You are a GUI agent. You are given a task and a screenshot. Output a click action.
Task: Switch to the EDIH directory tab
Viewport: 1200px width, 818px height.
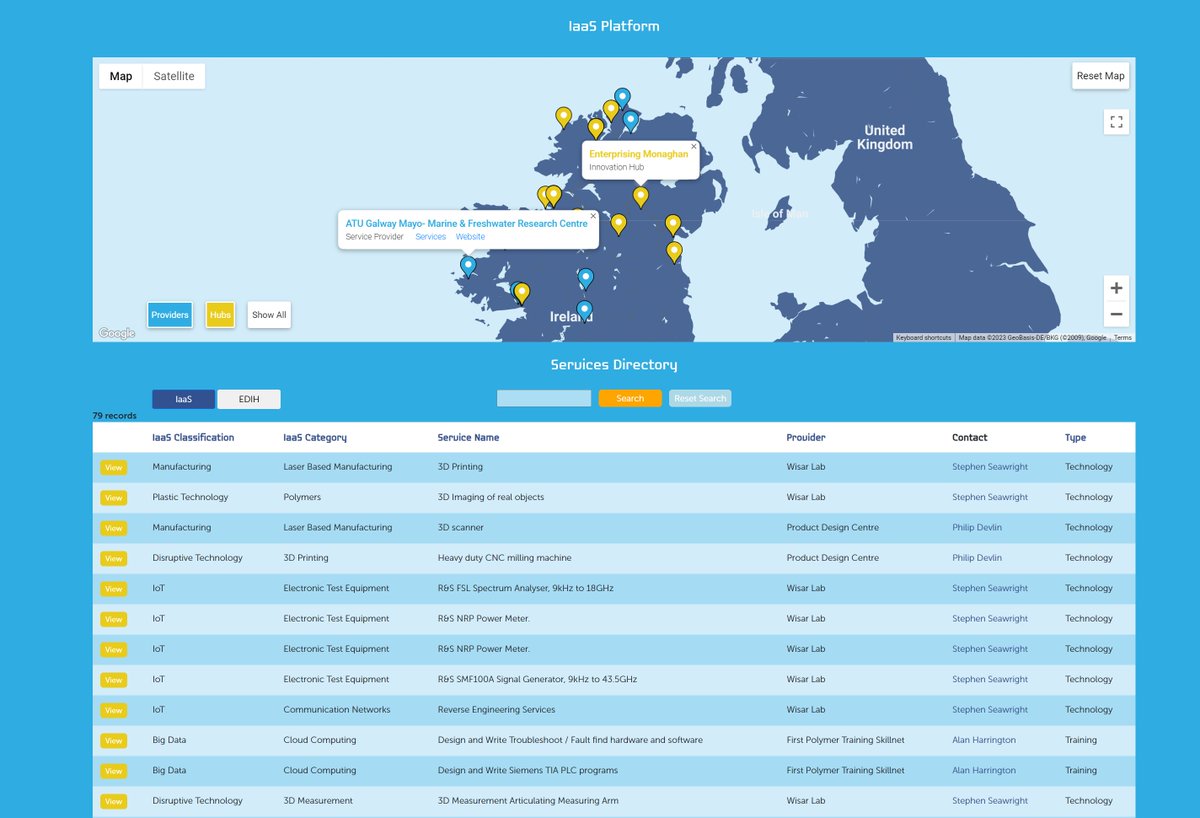coord(248,398)
